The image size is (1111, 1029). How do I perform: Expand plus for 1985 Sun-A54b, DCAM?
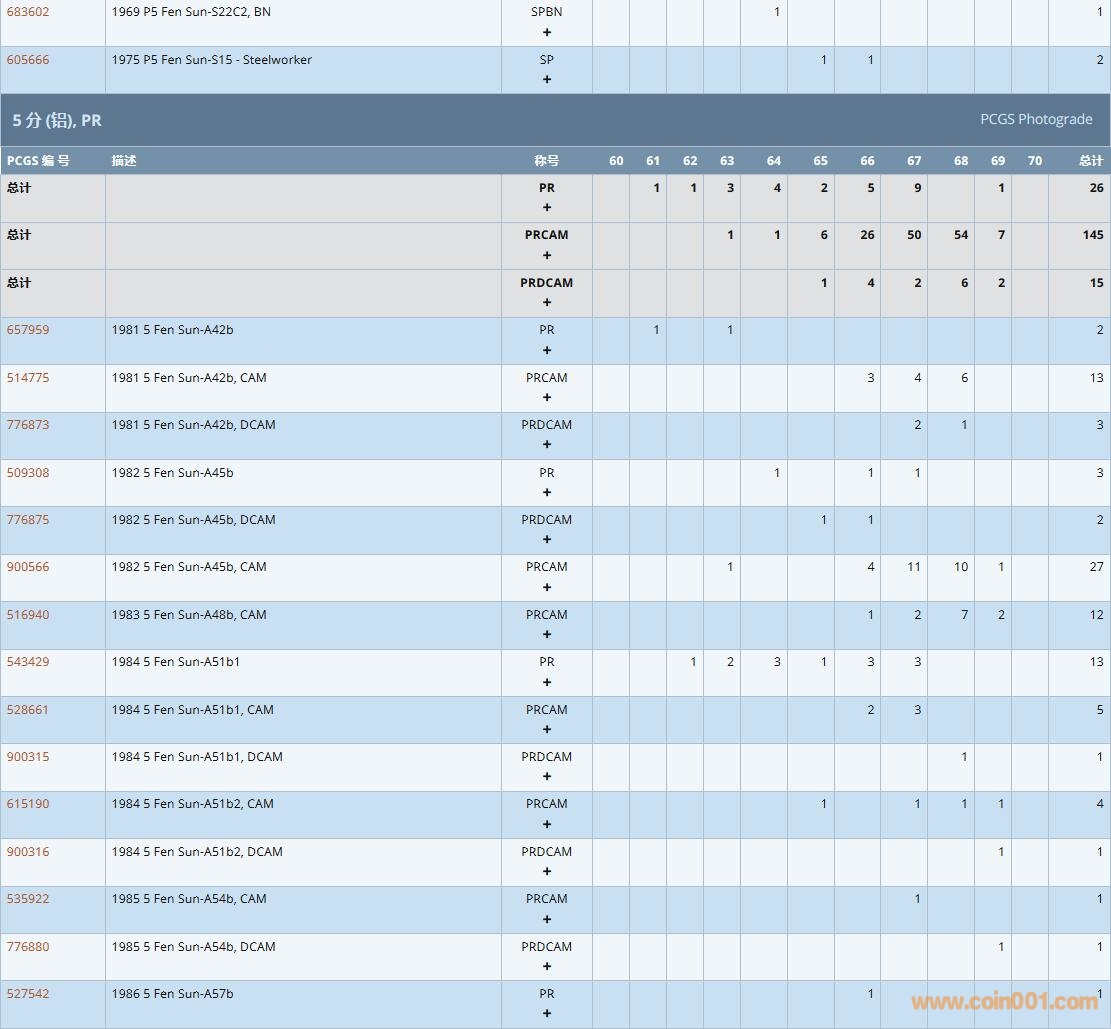pos(546,966)
